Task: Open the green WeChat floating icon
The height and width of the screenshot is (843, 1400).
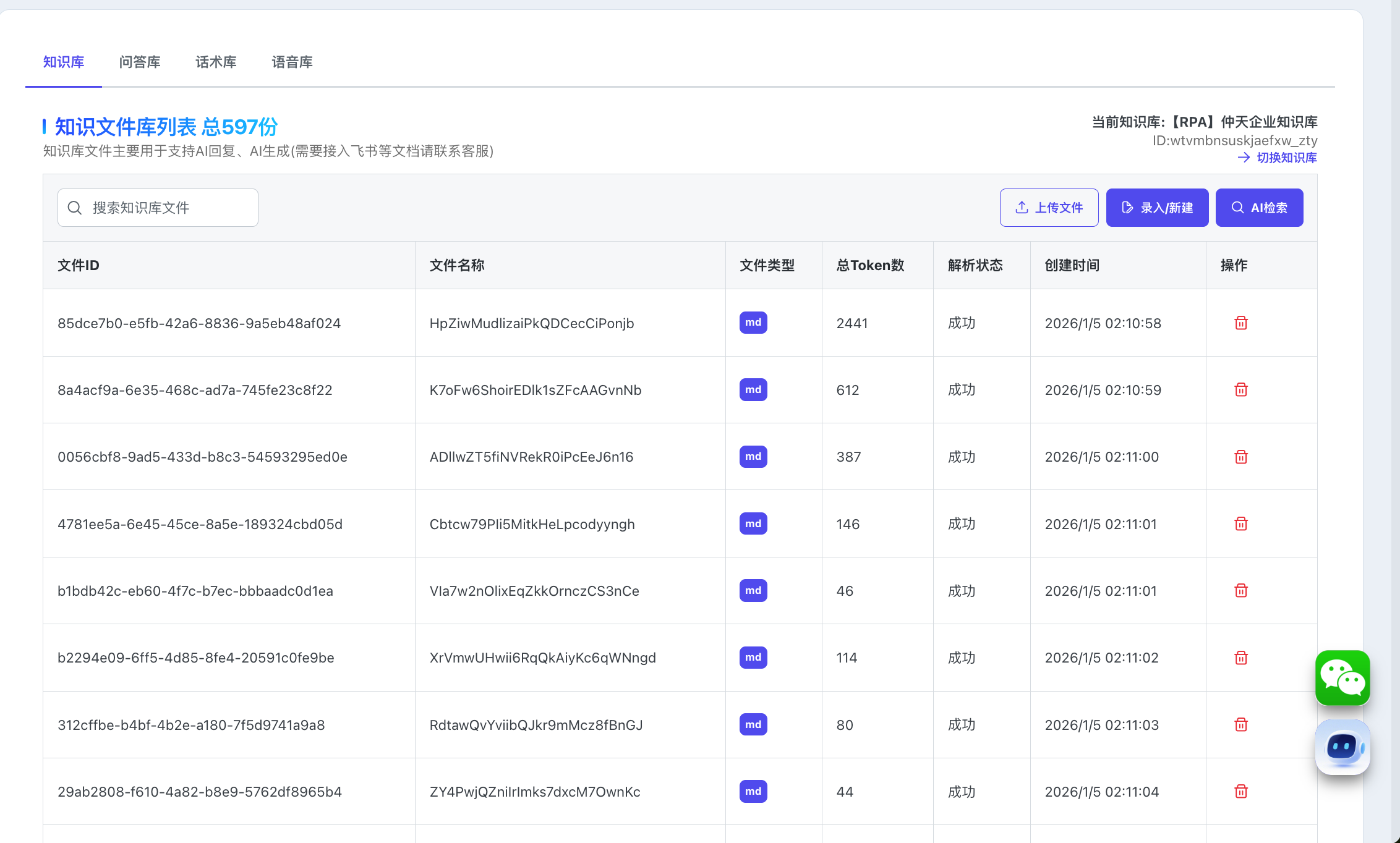Action: pyautogui.click(x=1342, y=678)
